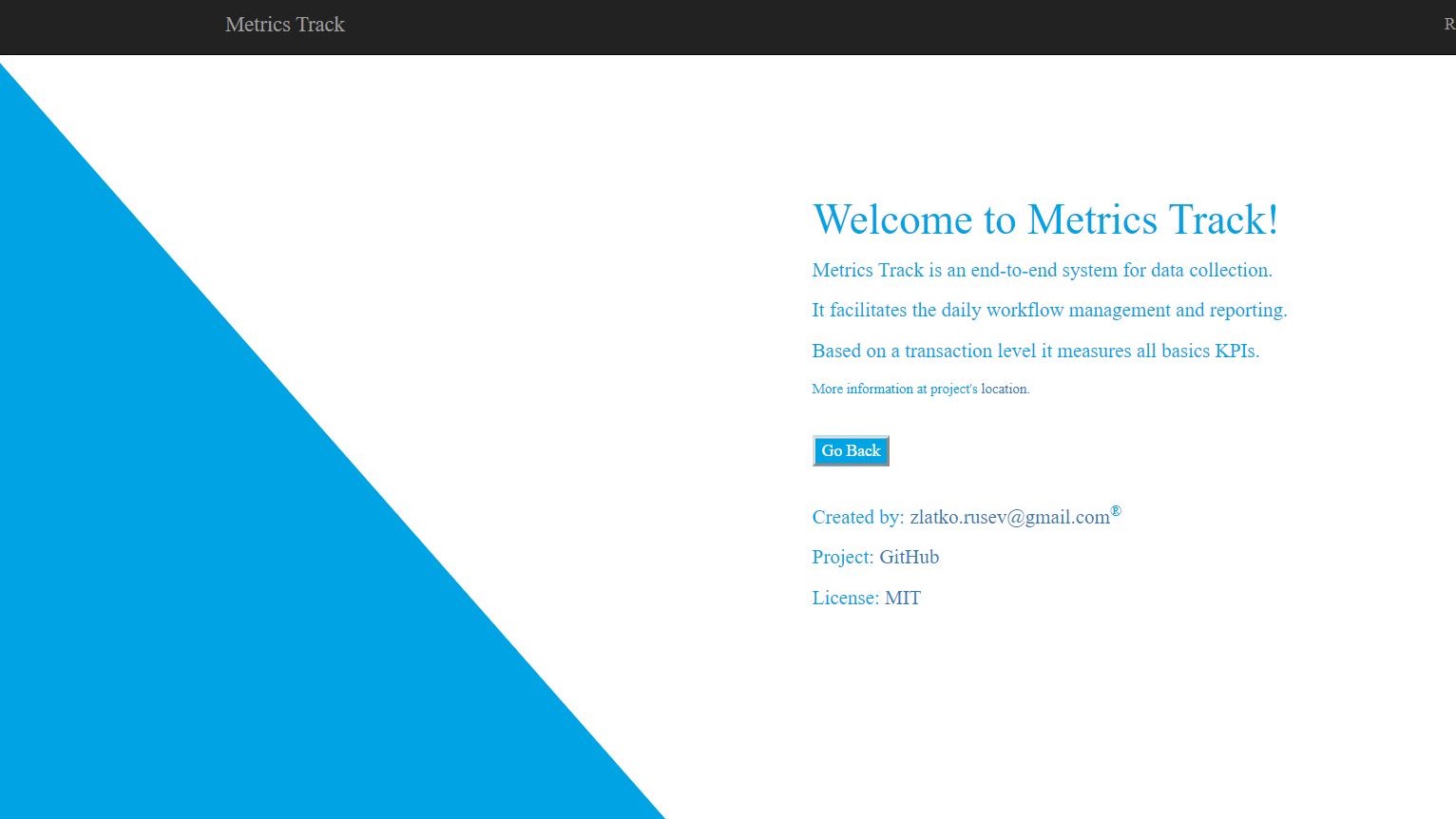This screenshot has width=1456, height=819.
Task: Click the empty dark navbar area
Action: pos(855,27)
